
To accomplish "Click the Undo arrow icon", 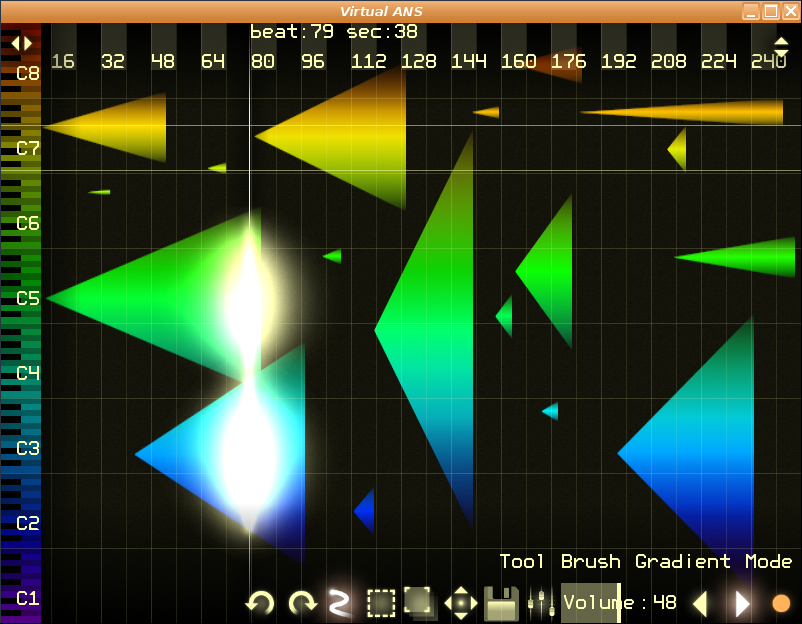I will coord(260,603).
